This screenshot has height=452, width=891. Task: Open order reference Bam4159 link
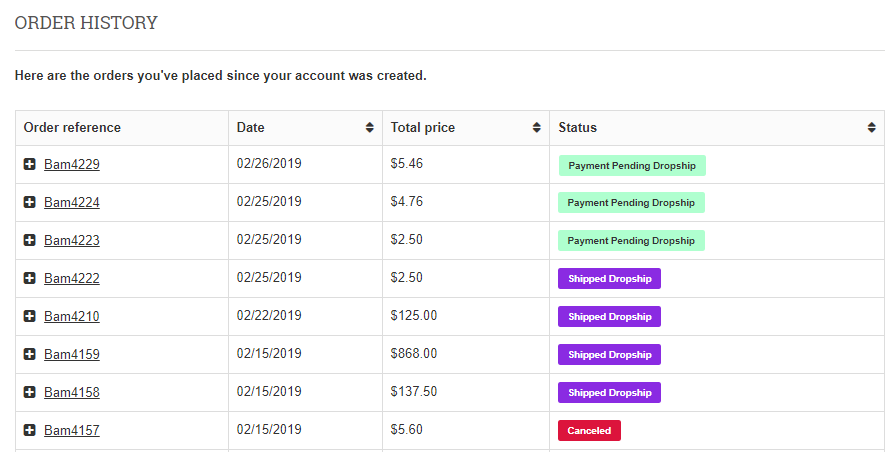pyautogui.click(x=72, y=354)
